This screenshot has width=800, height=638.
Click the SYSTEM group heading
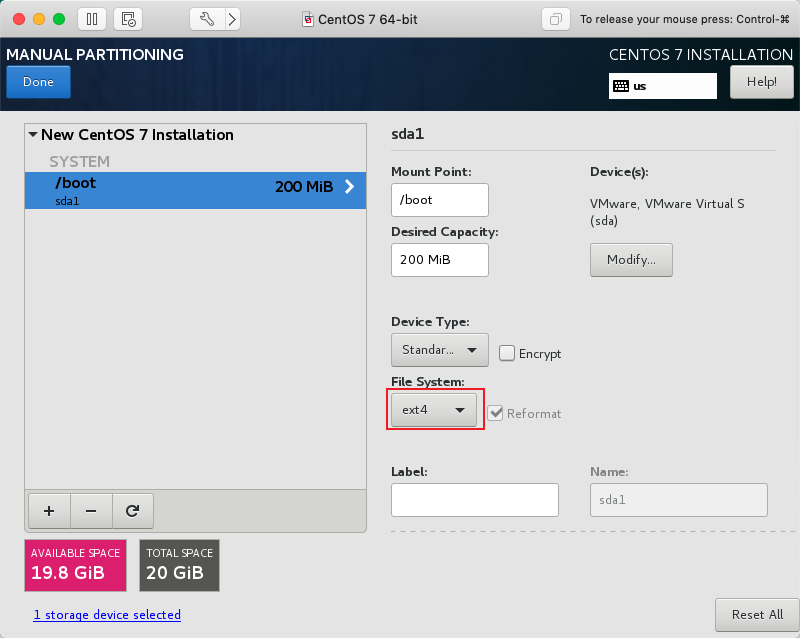click(80, 162)
